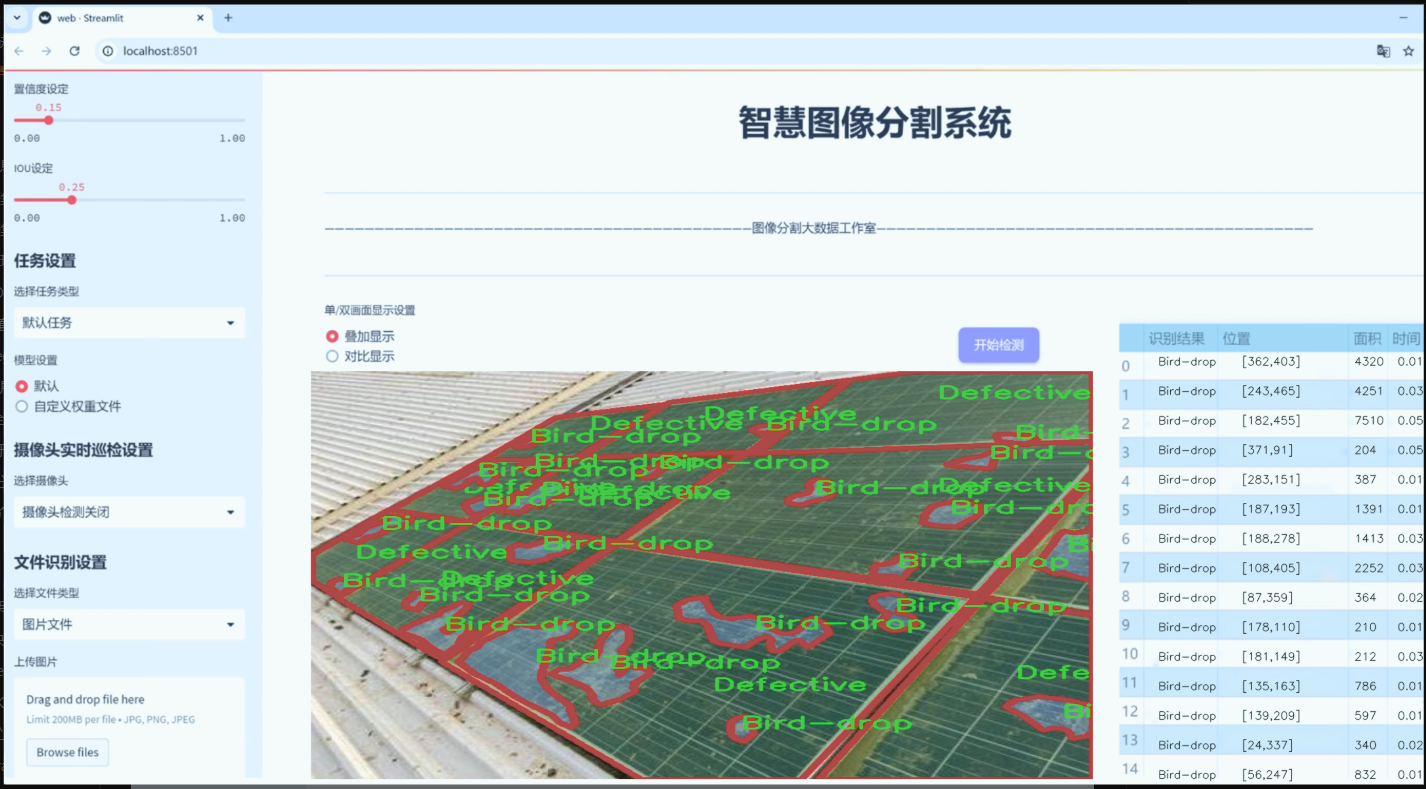1426x789 pixels.
Task: Select the web · Streamlit tab
Action: (x=121, y=18)
